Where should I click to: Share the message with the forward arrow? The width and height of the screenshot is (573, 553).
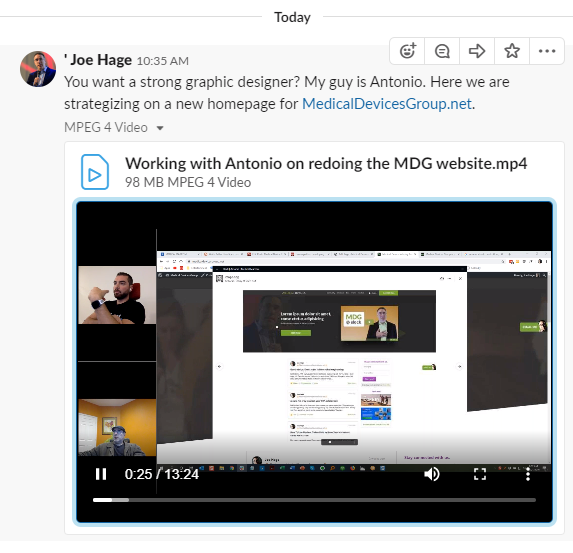tap(477, 51)
